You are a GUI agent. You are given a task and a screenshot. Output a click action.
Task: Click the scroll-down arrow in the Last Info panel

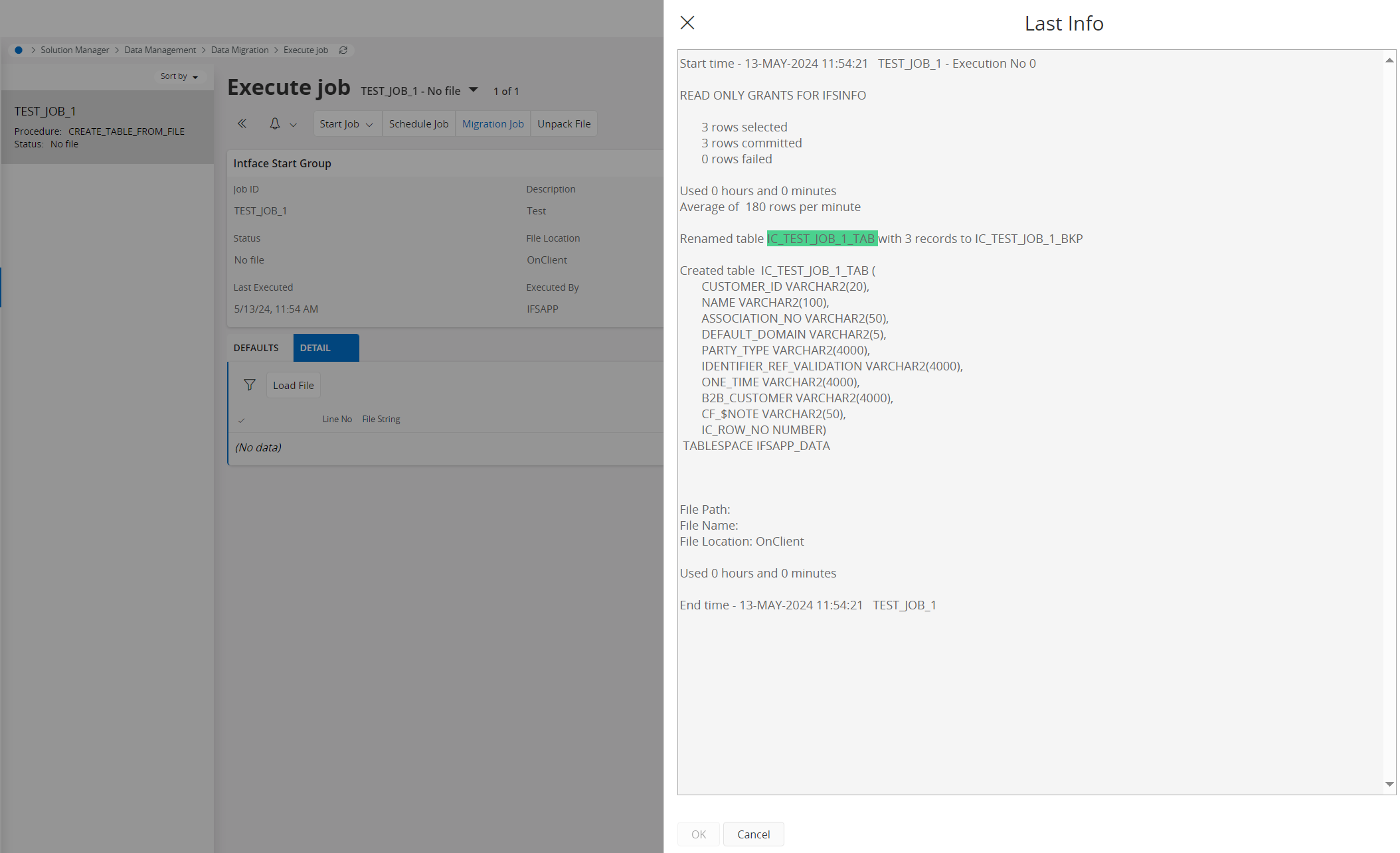(1389, 783)
